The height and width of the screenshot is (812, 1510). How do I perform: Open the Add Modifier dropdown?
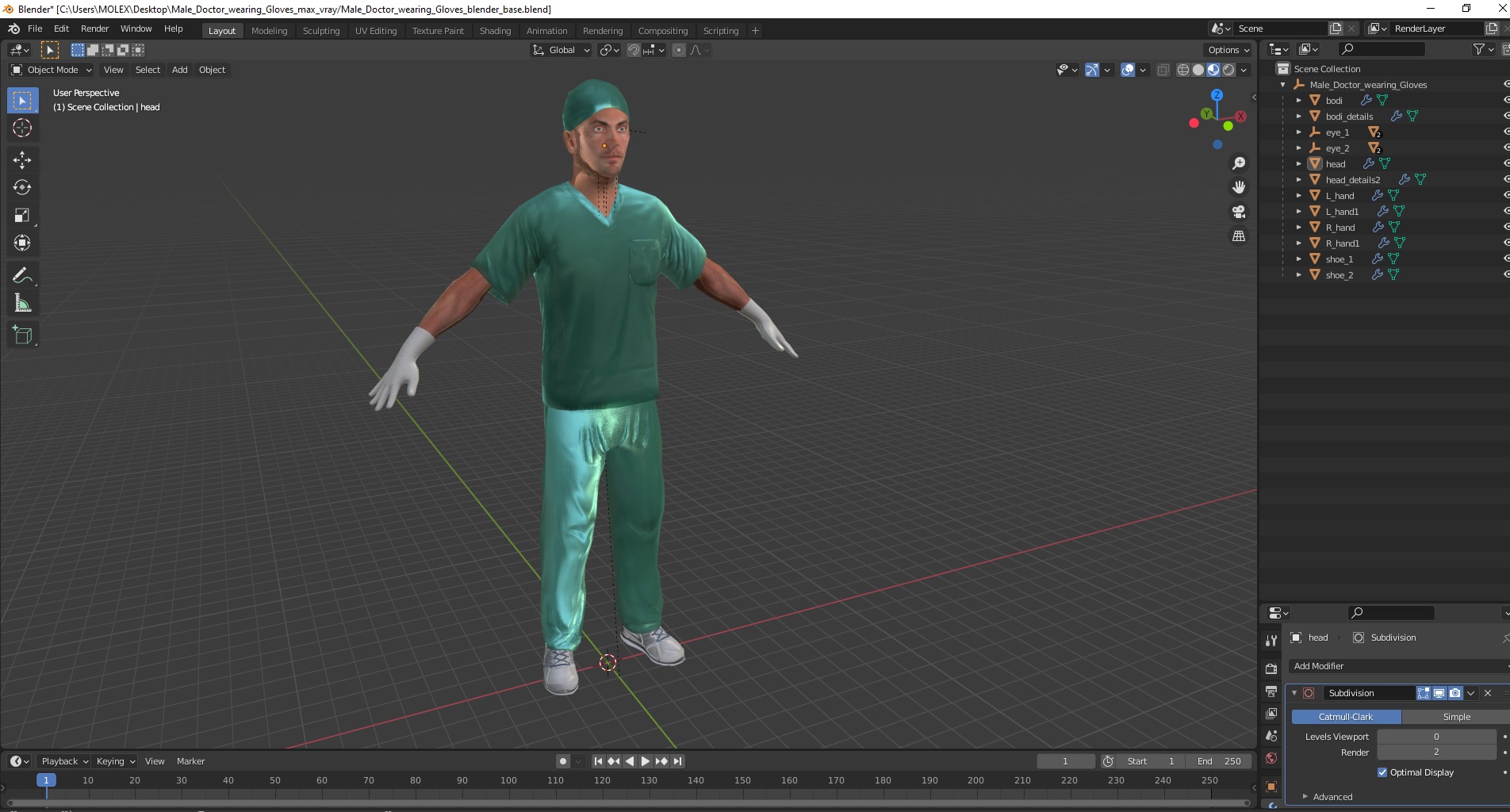pyautogui.click(x=1399, y=666)
